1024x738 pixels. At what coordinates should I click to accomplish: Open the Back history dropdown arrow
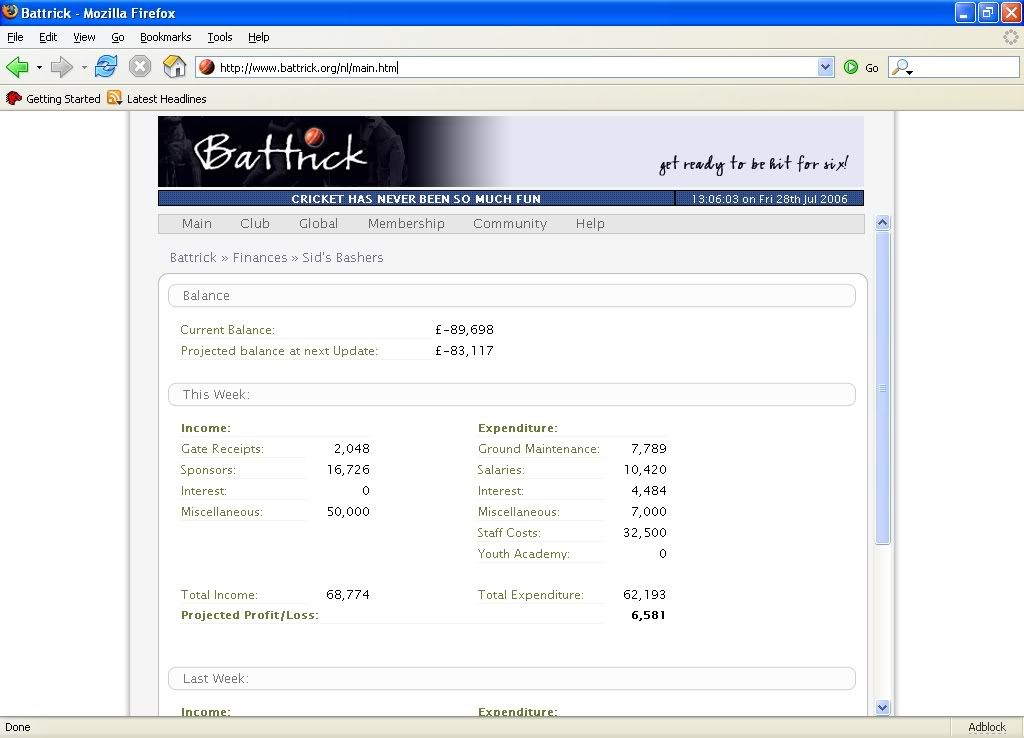tap(39, 67)
